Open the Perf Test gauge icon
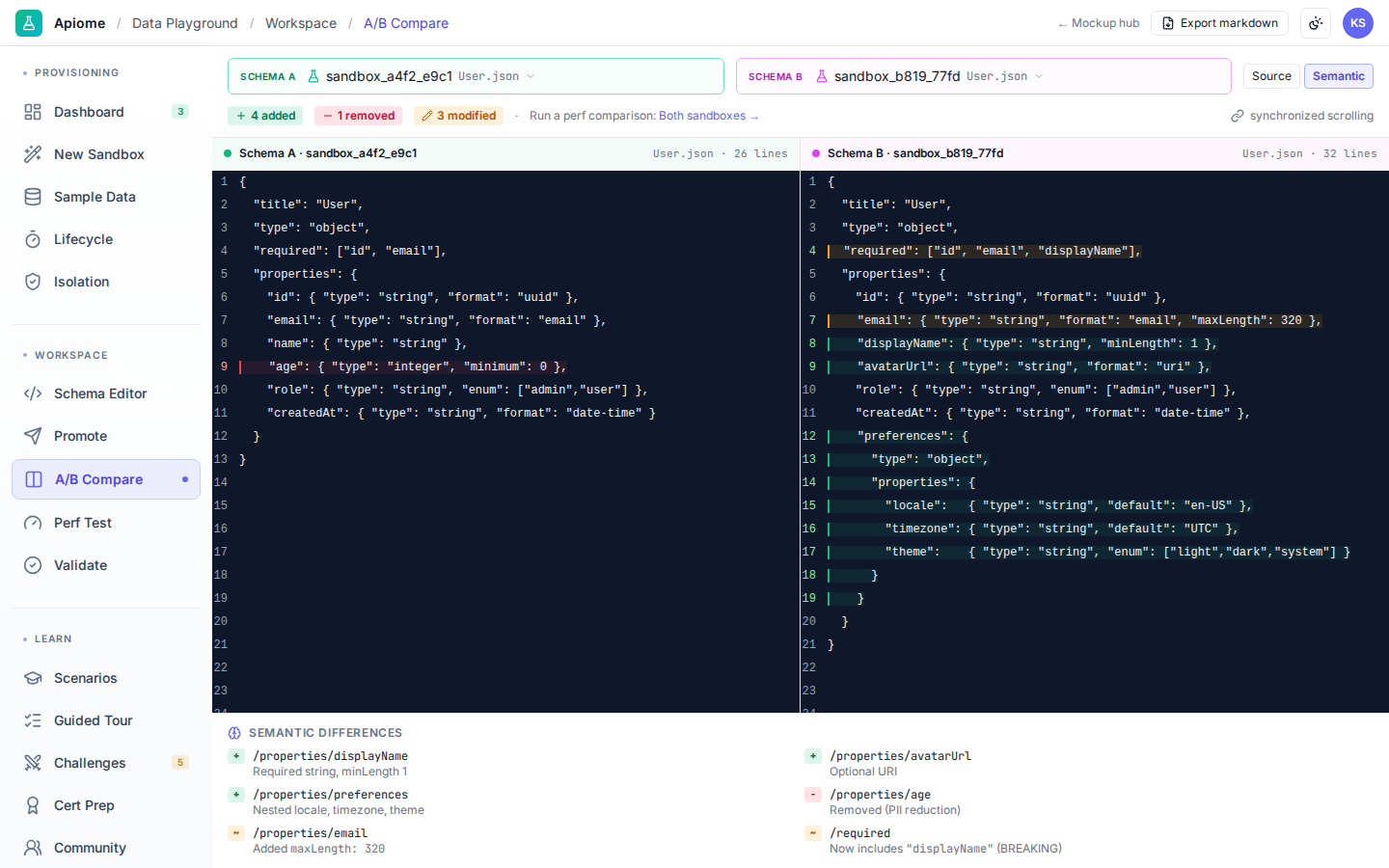Image resolution: width=1389 pixels, height=868 pixels. 33,523
